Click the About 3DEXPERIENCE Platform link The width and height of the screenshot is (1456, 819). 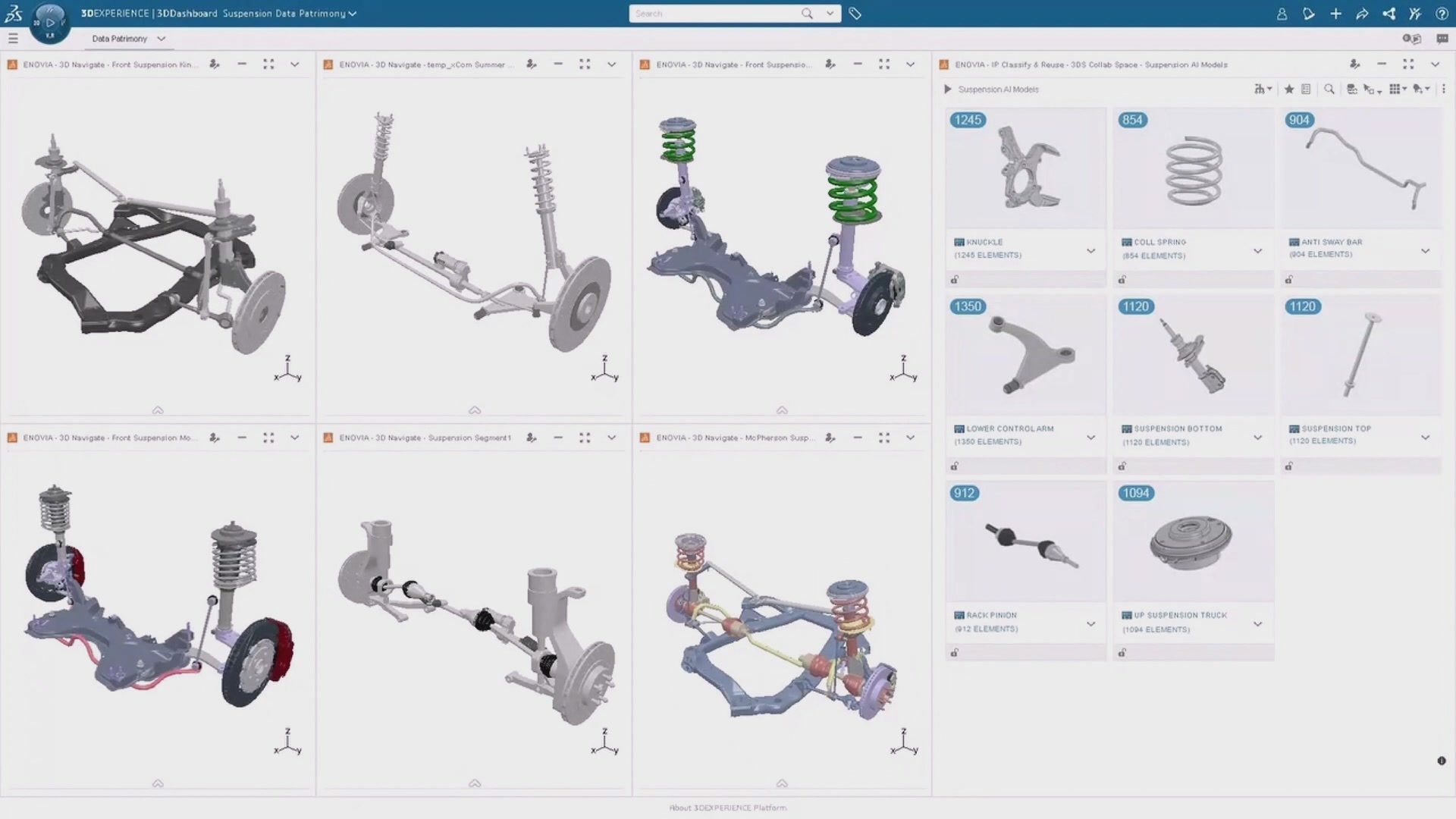tap(728, 808)
